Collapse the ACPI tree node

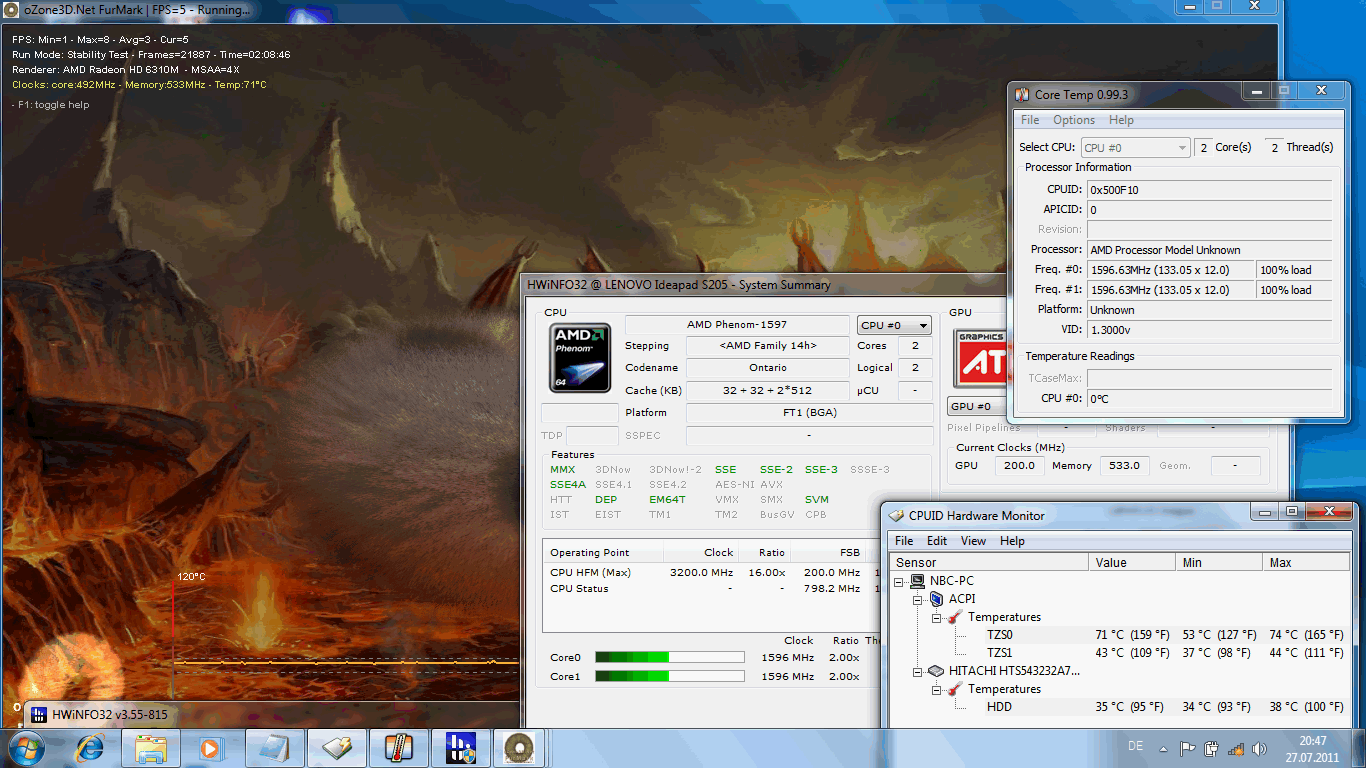(x=918, y=600)
